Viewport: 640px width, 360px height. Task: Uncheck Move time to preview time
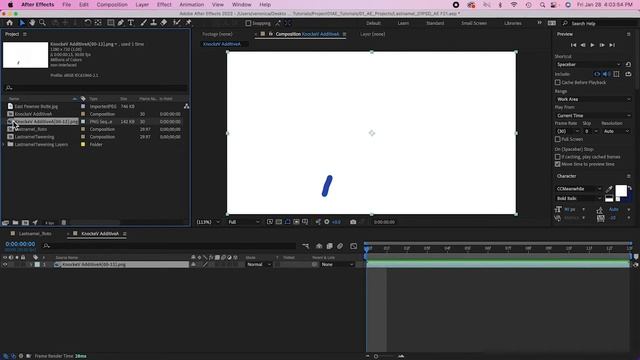[558, 164]
